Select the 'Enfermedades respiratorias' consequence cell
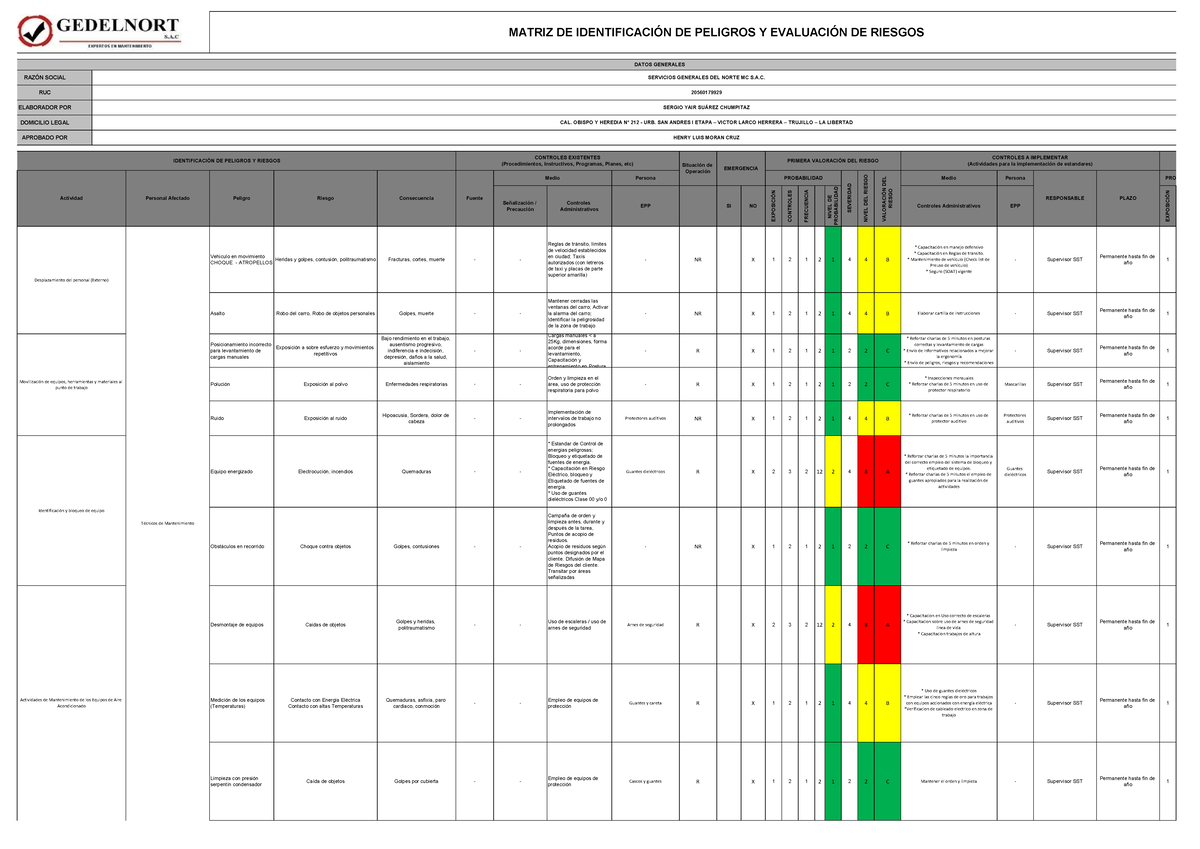This screenshot has width=1200, height=849. [x=416, y=384]
